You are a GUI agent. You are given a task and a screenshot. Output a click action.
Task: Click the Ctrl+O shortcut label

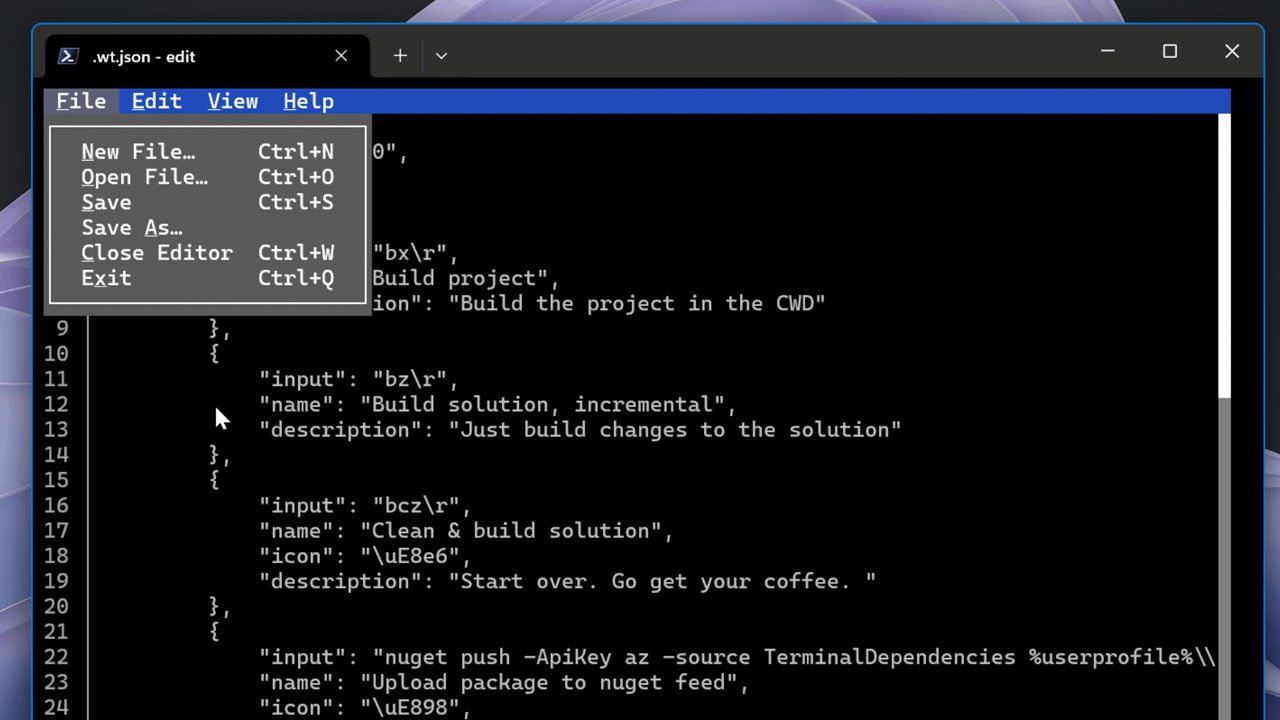(x=296, y=177)
